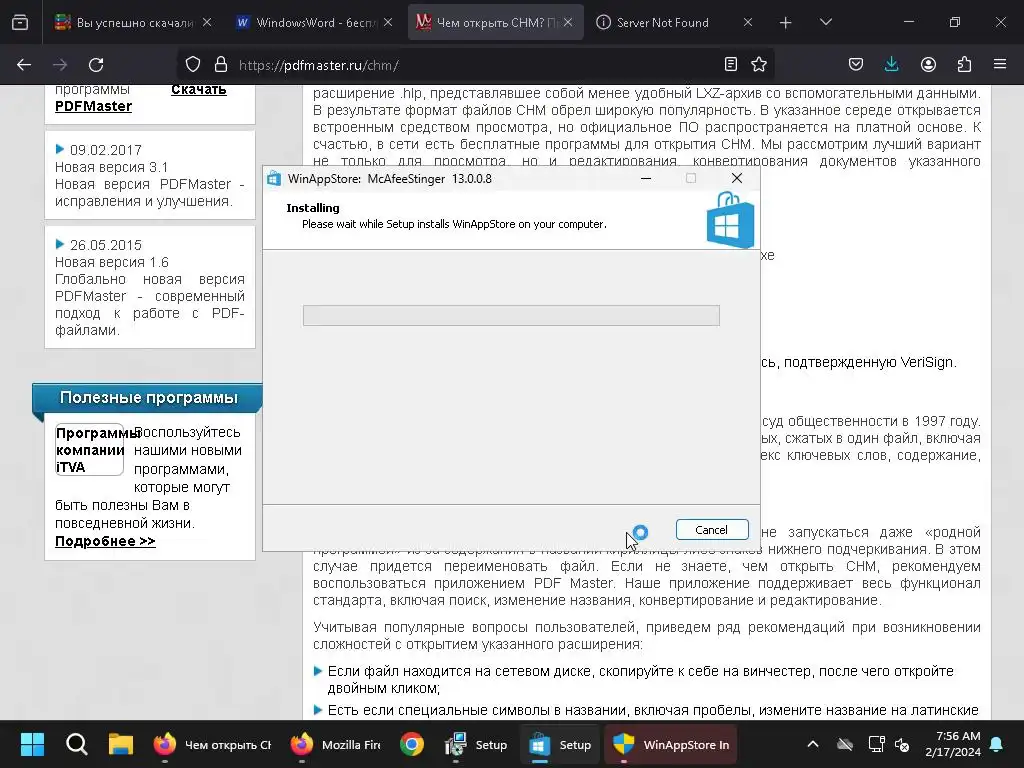This screenshot has width=1024, height=768.
Task: Open a new browser tab
Action: [x=786, y=23]
